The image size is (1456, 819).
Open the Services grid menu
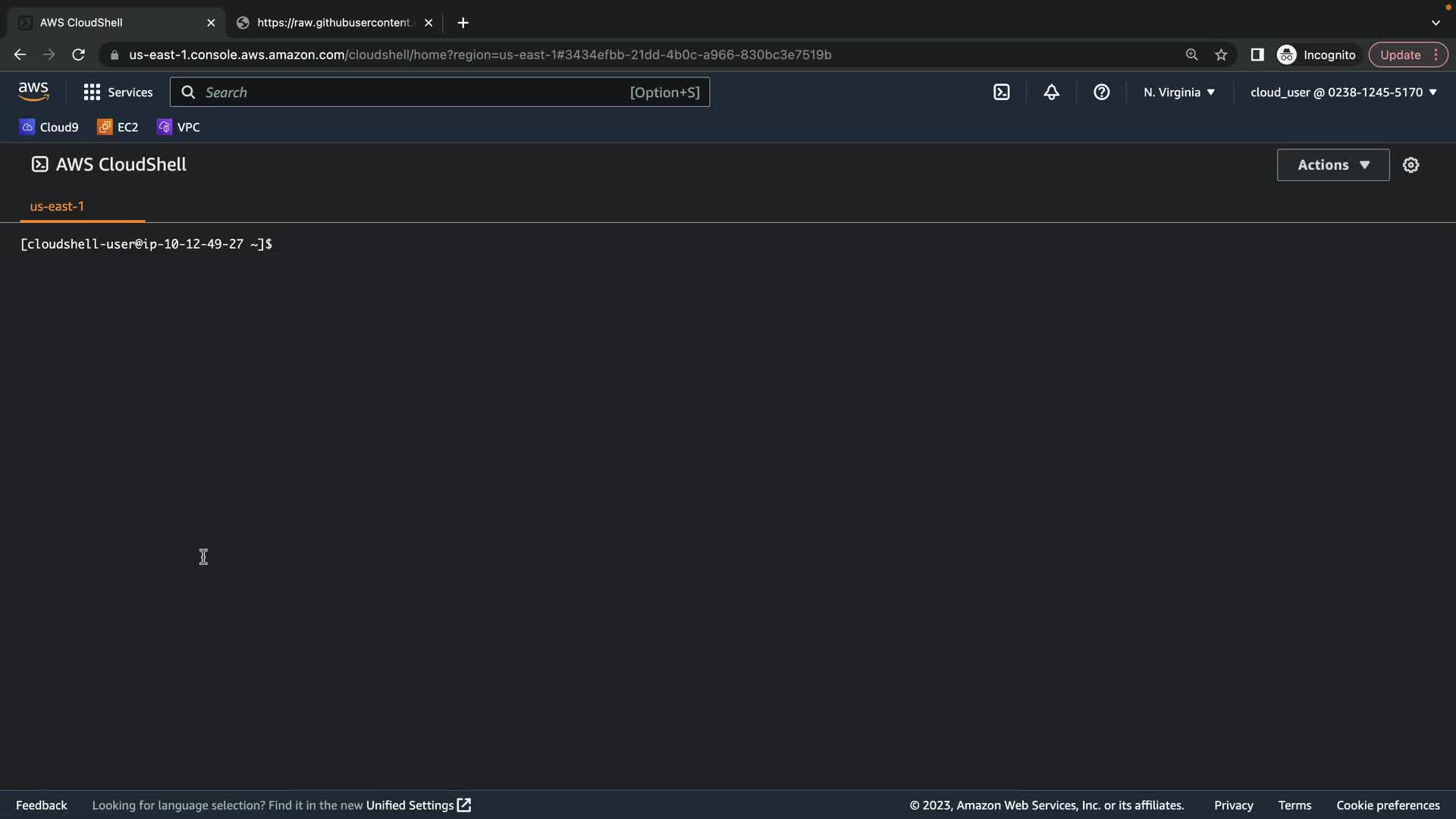118,93
